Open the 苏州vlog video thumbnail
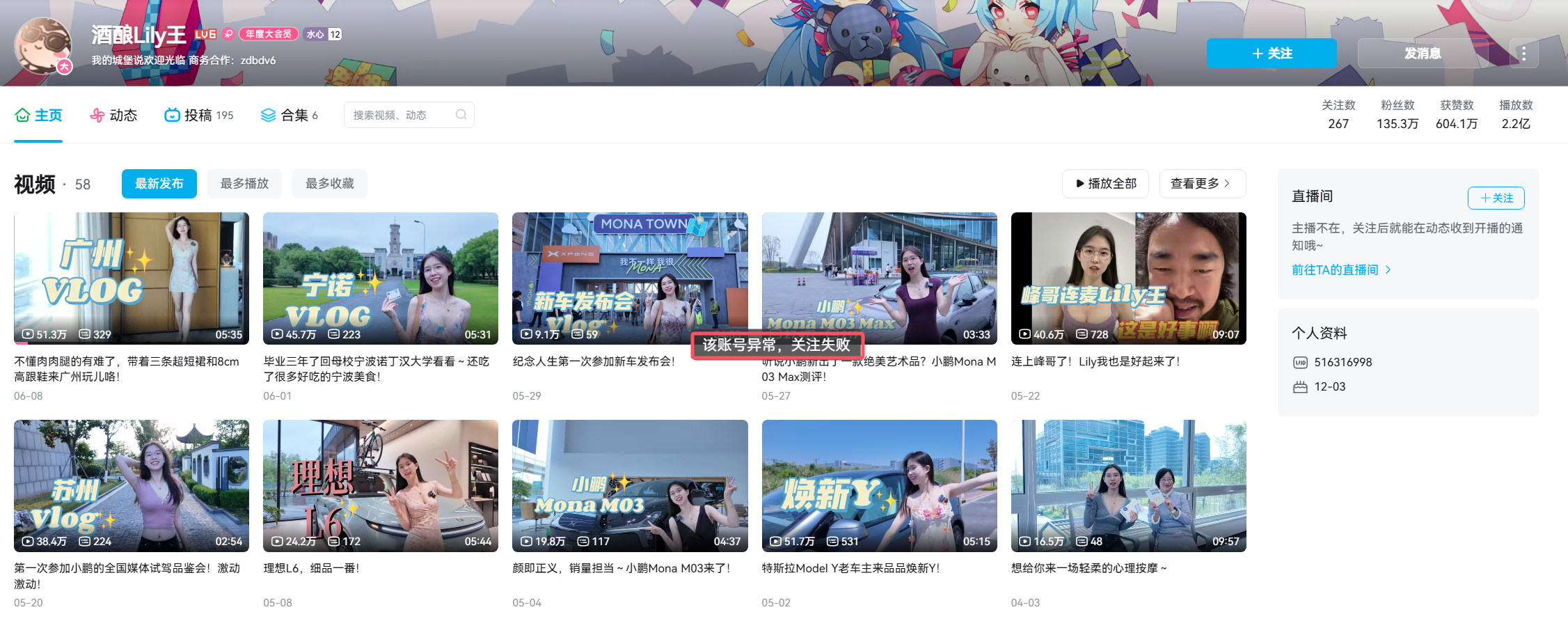Screen dimensions: 1568x628 132,486
